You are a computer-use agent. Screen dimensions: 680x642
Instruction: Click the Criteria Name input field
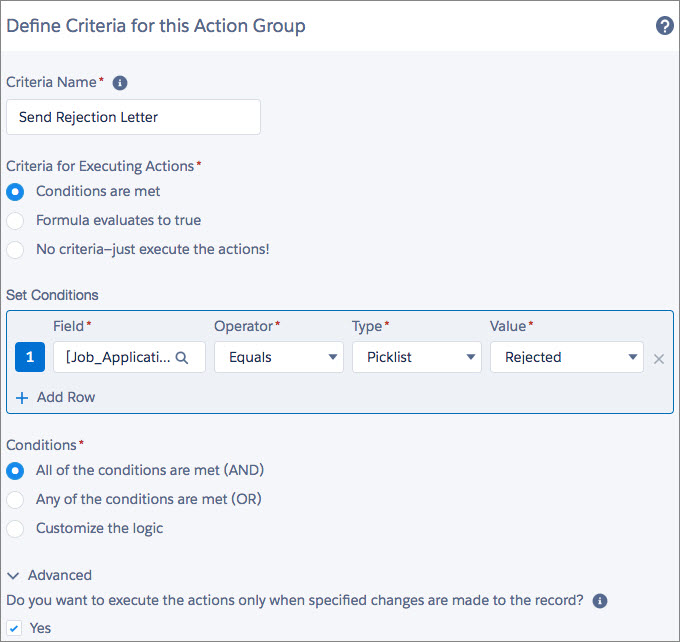coord(134,117)
